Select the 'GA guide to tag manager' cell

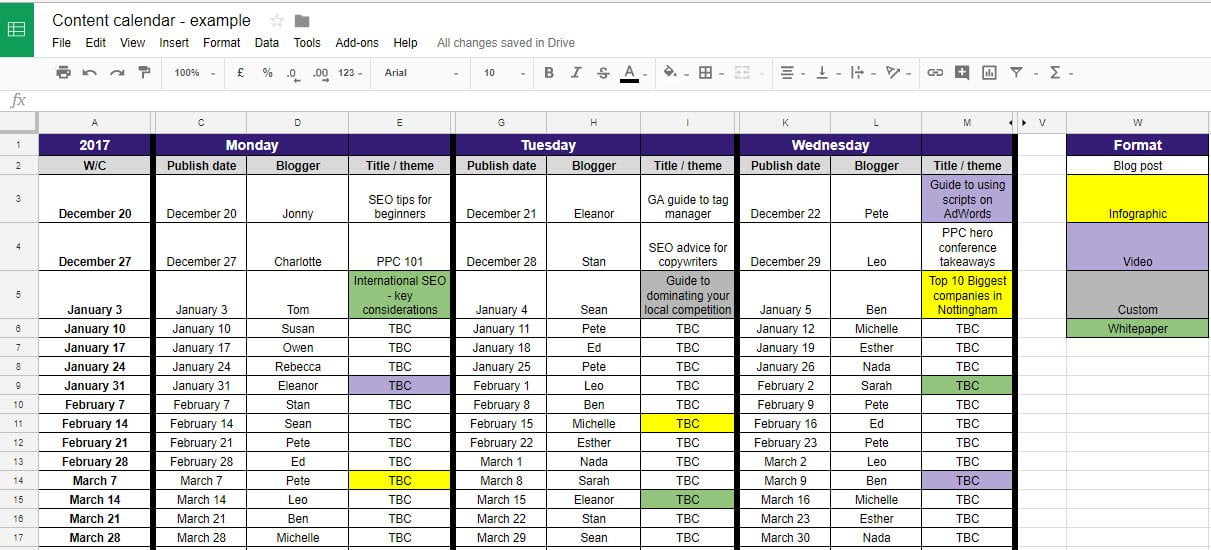(688, 199)
